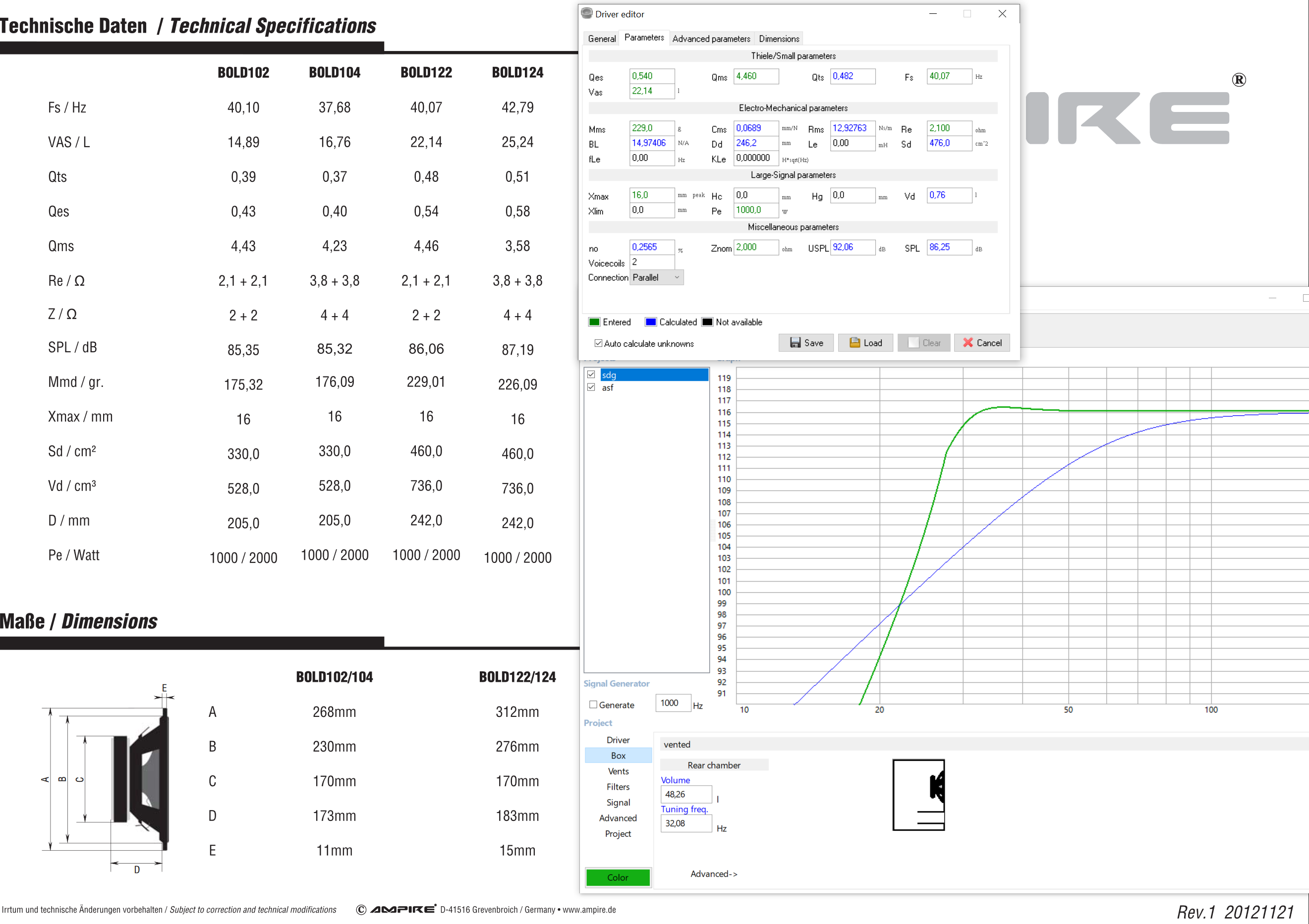
Task: Click the Qes input field
Action: coord(652,76)
